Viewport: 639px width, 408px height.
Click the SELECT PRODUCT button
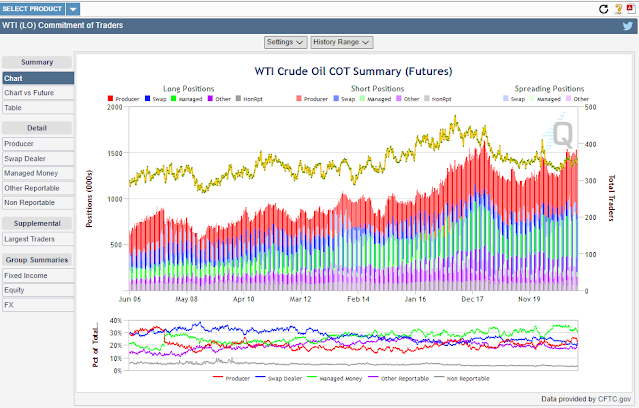point(32,9)
